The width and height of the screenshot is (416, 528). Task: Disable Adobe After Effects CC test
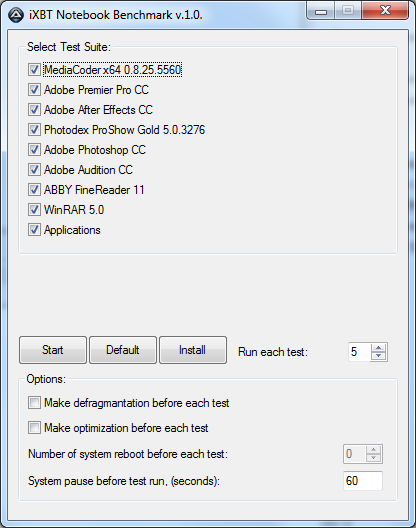point(34,110)
